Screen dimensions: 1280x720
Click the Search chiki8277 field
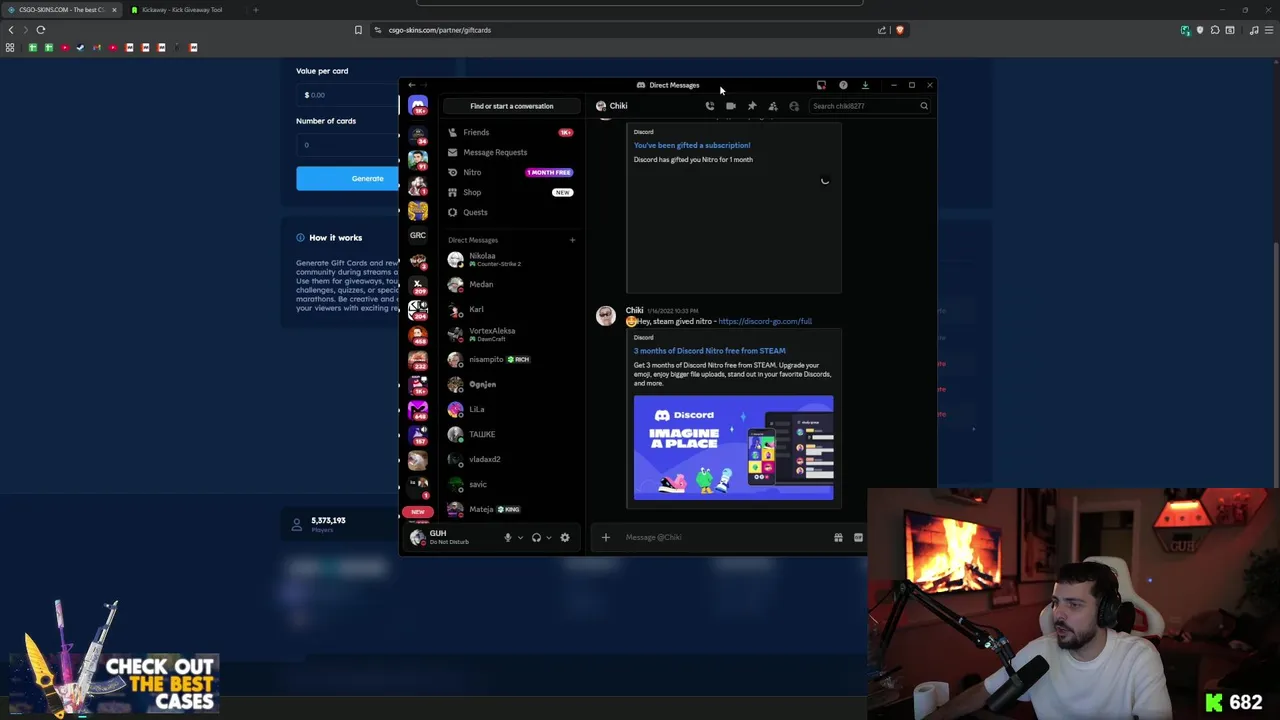point(870,106)
